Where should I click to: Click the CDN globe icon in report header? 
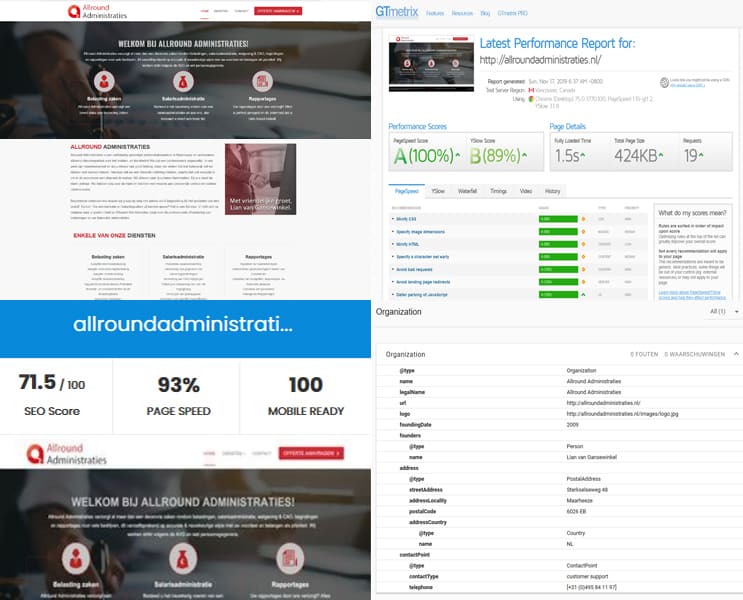pos(664,82)
